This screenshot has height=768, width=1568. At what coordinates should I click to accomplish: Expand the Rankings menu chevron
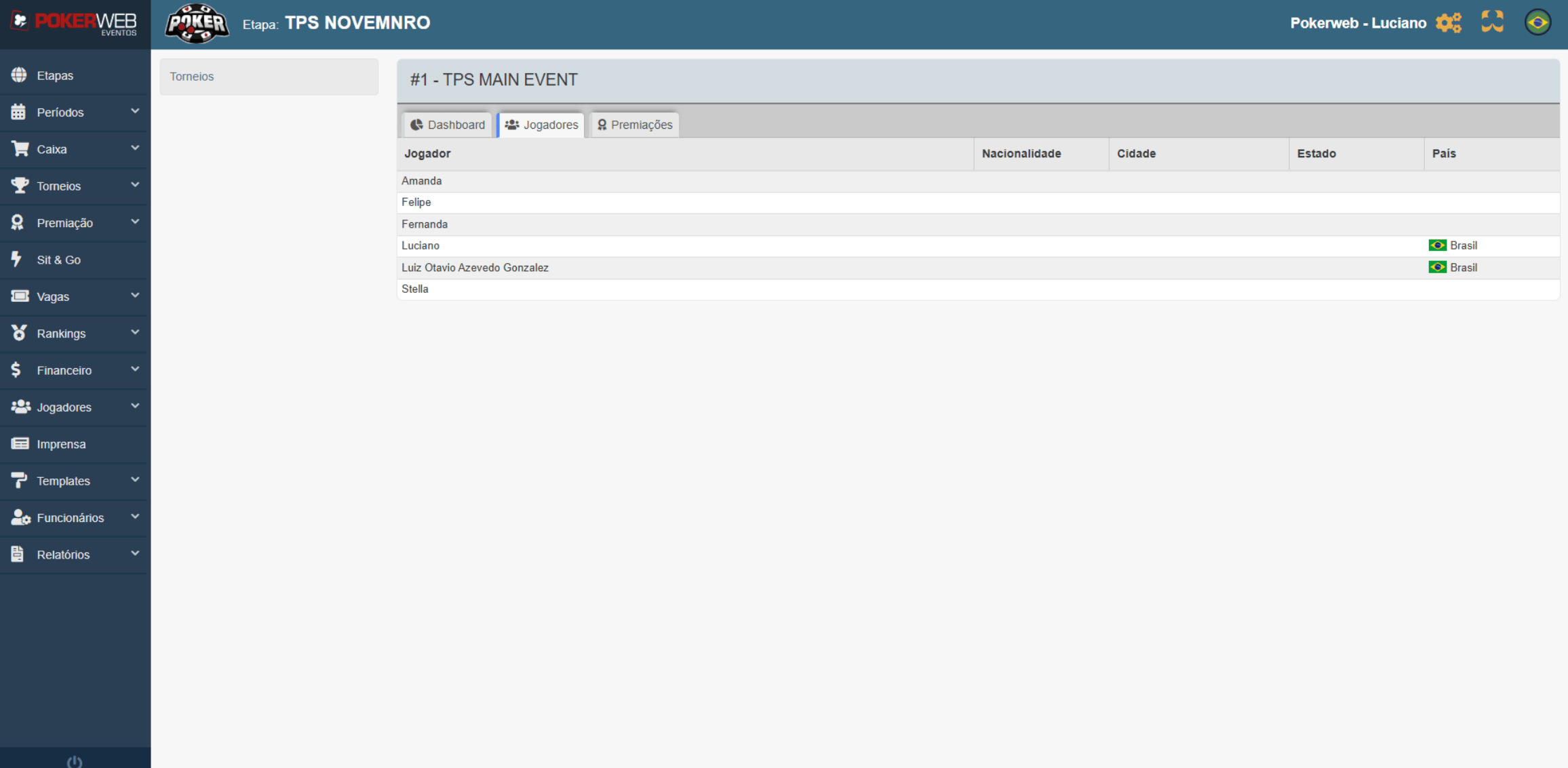135,332
